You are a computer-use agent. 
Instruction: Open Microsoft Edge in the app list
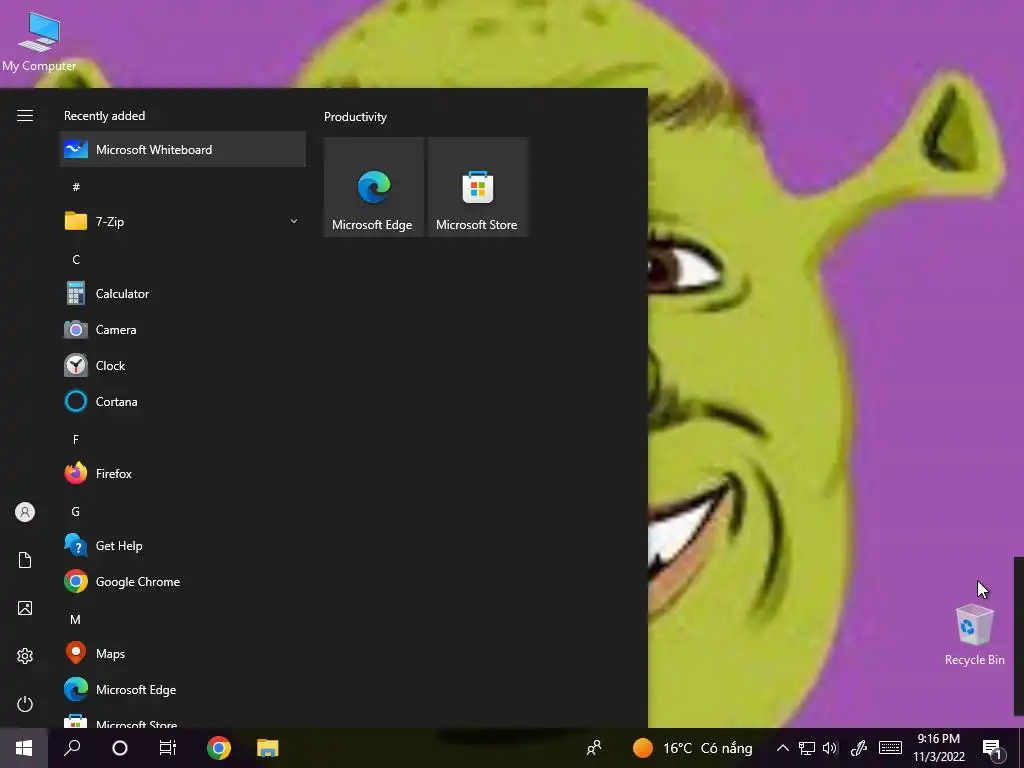[183, 690]
